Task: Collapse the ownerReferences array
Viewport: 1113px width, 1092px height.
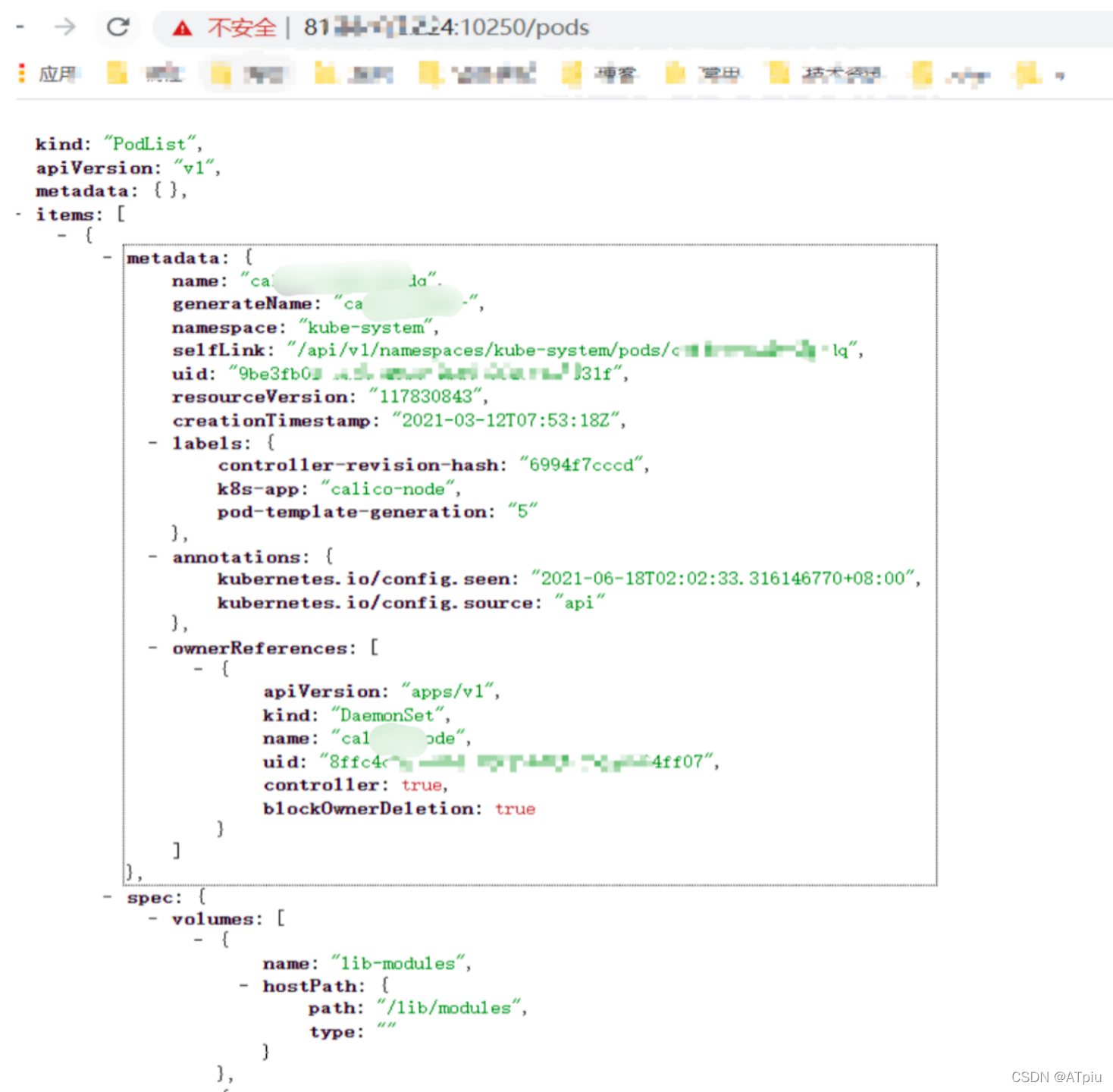Action: tap(153, 648)
